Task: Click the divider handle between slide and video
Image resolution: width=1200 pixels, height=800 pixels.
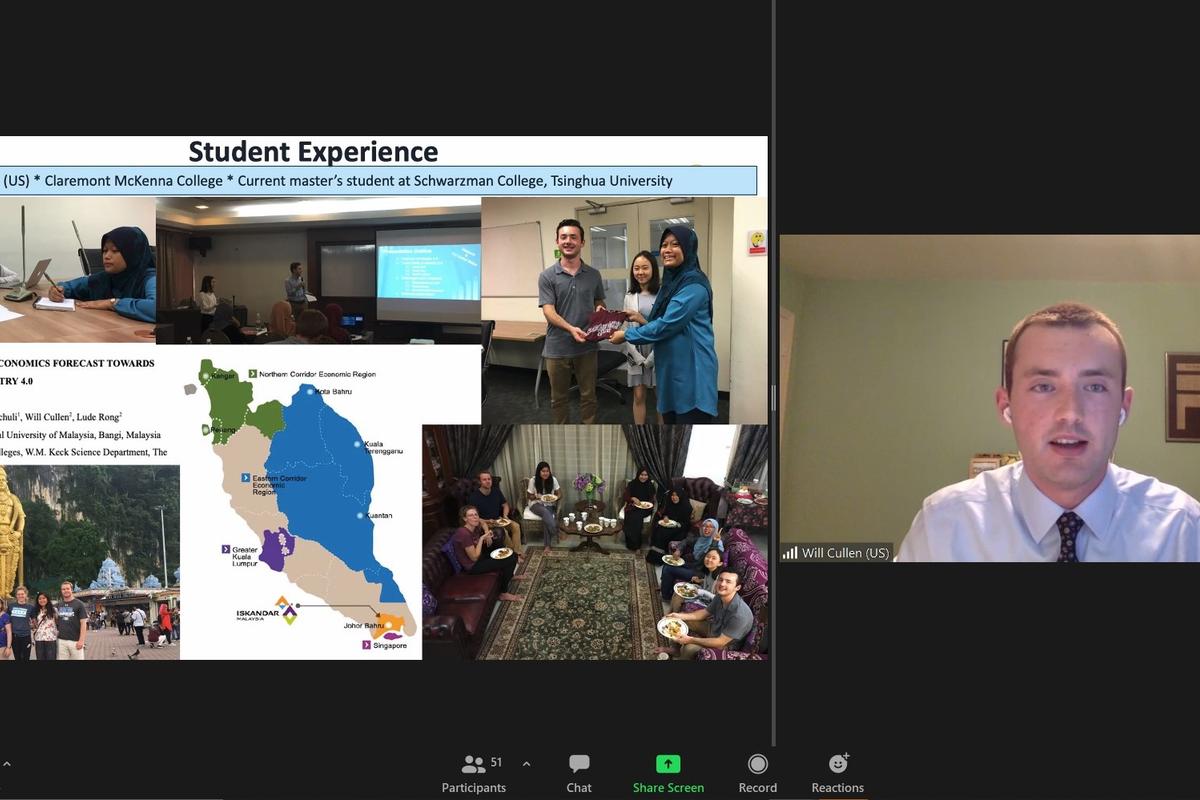Action: [x=773, y=398]
